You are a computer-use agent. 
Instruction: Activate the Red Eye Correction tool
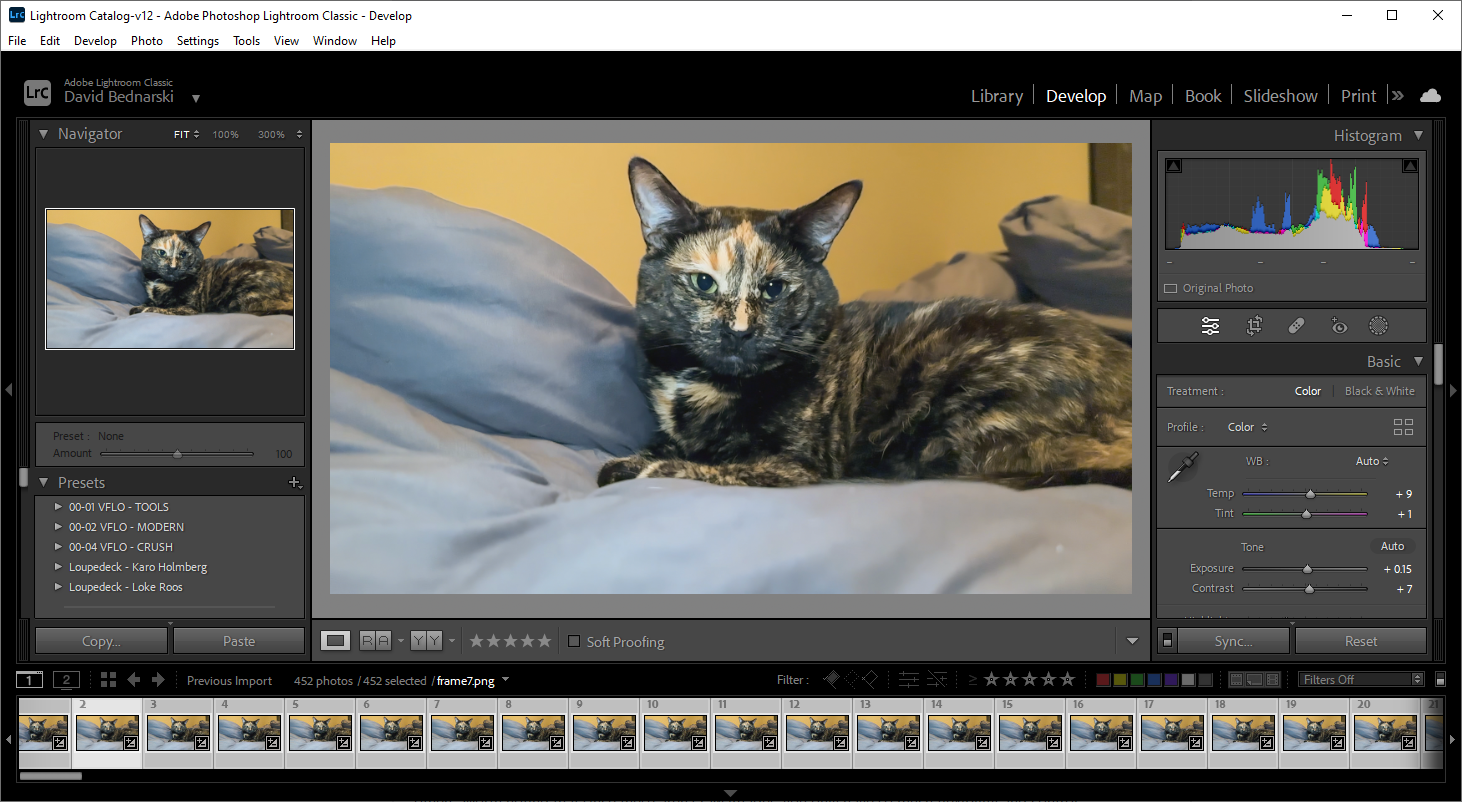1339,326
